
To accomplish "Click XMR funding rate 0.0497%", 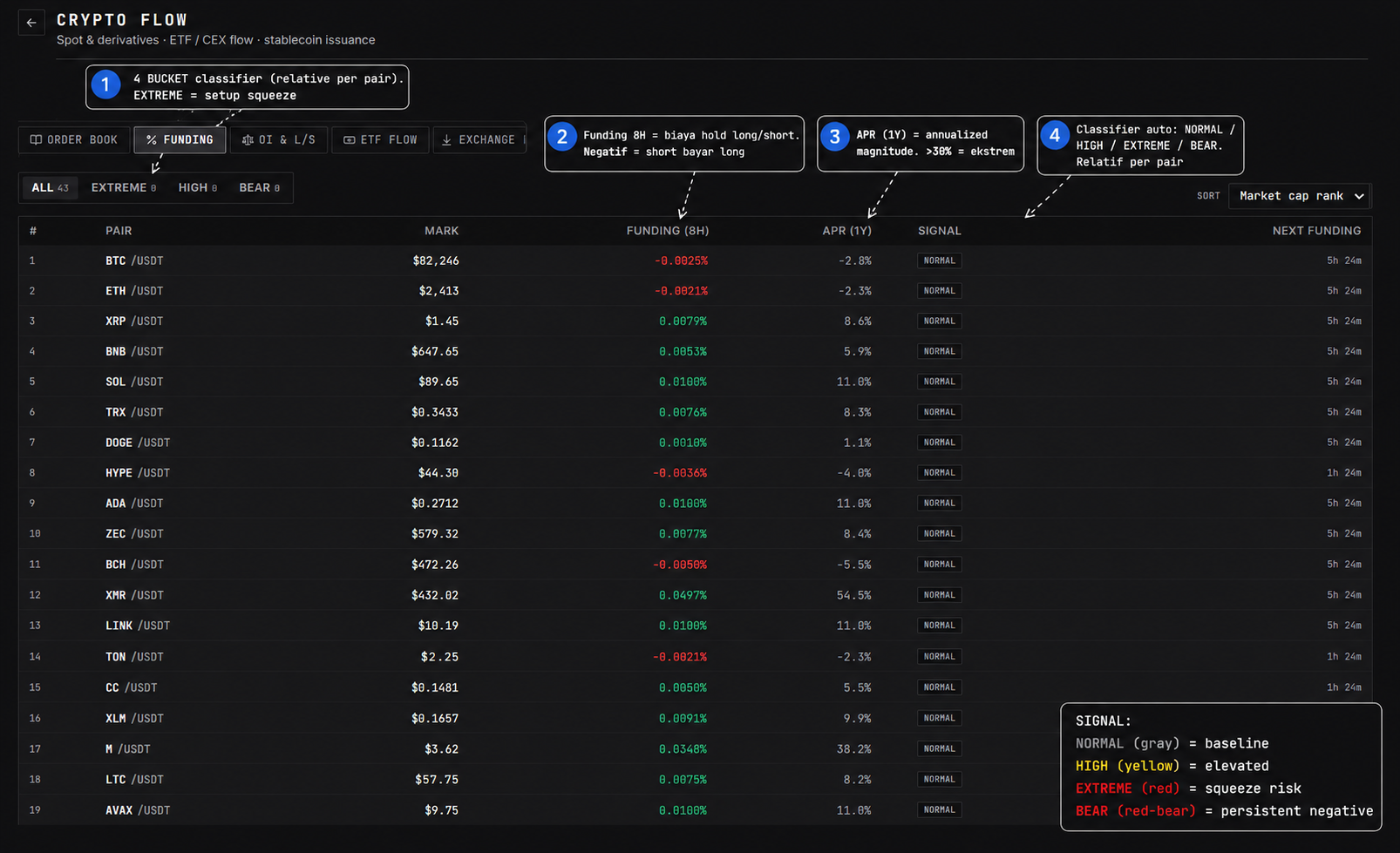I will click(x=683, y=595).
